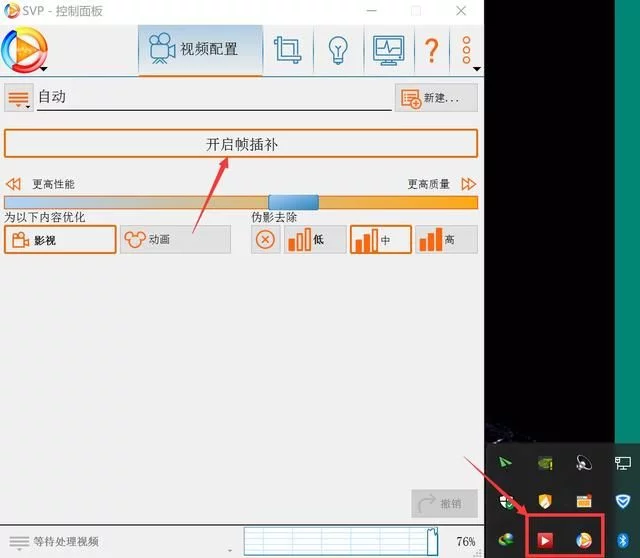The width and height of the screenshot is (640, 558).
Task: Select 动画 content optimization
Action: pos(176,240)
